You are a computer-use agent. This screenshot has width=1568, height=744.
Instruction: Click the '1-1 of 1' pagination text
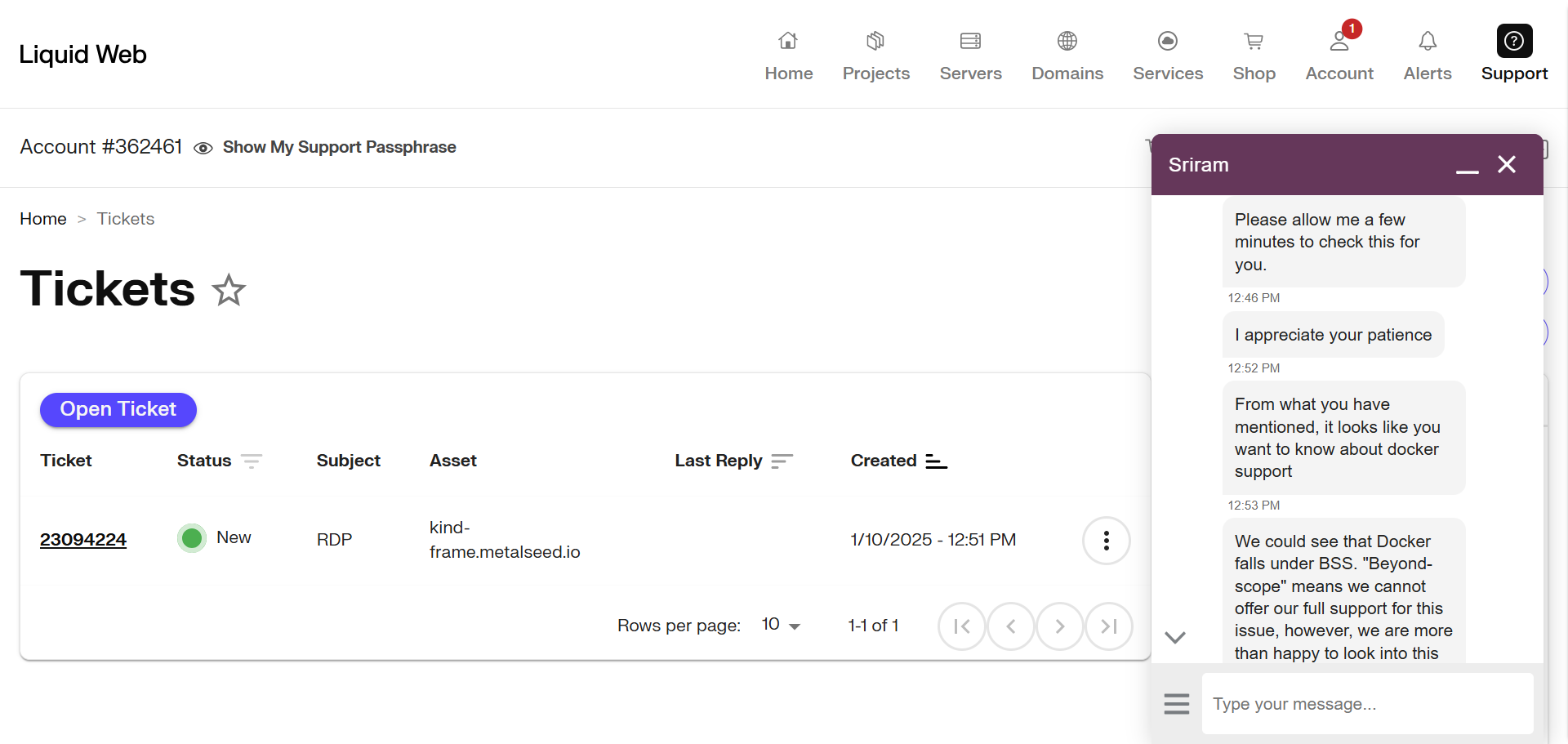873,626
